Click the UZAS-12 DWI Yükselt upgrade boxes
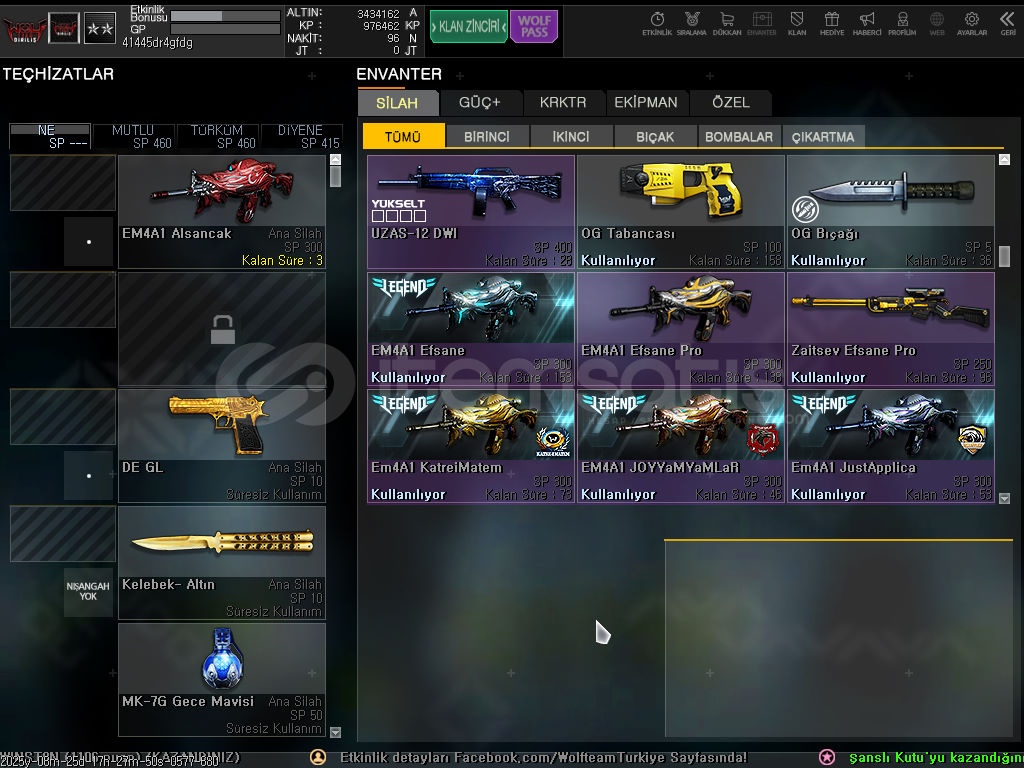This screenshot has height=768, width=1024. (x=398, y=216)
